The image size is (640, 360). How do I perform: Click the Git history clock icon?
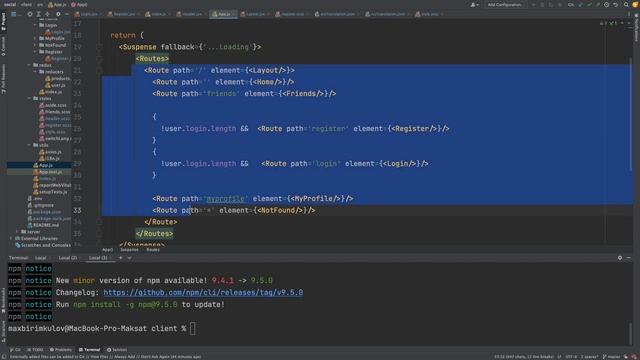607,4
